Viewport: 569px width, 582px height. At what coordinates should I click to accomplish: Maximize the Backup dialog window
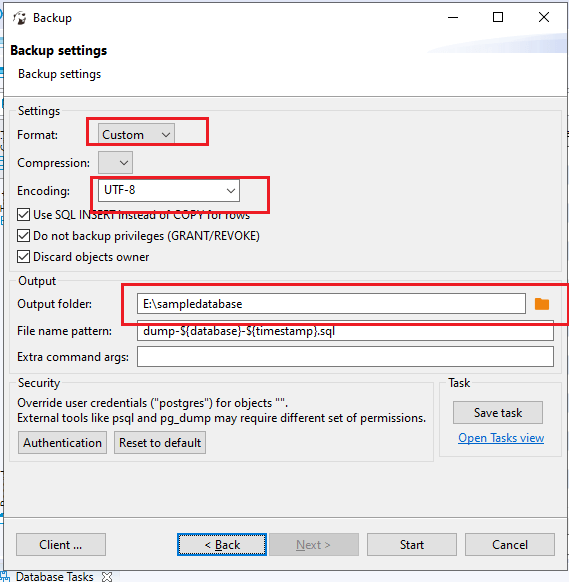[498, 17]
